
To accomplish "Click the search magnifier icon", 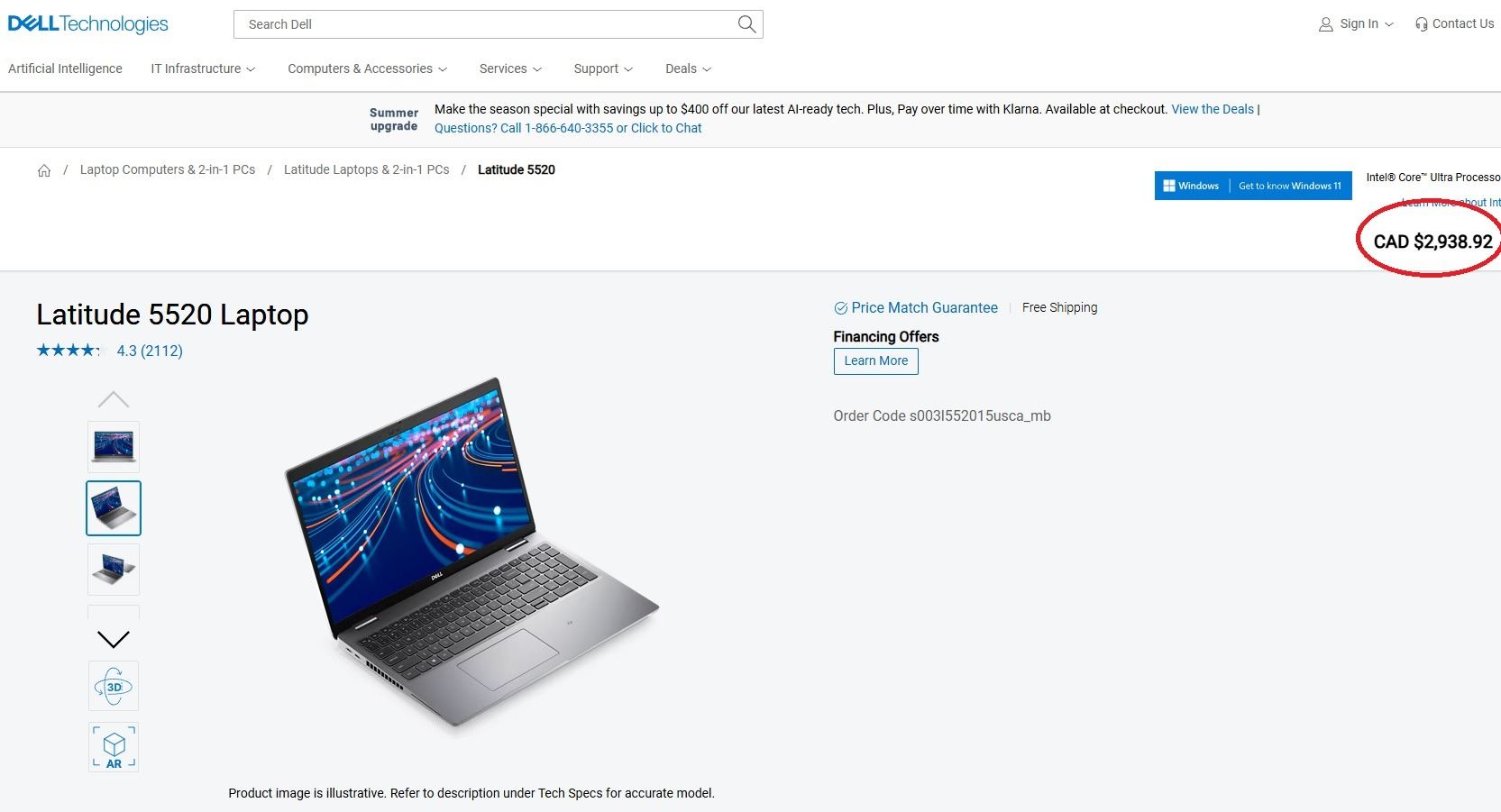I will pyautogui.click(x=746, y=24).
